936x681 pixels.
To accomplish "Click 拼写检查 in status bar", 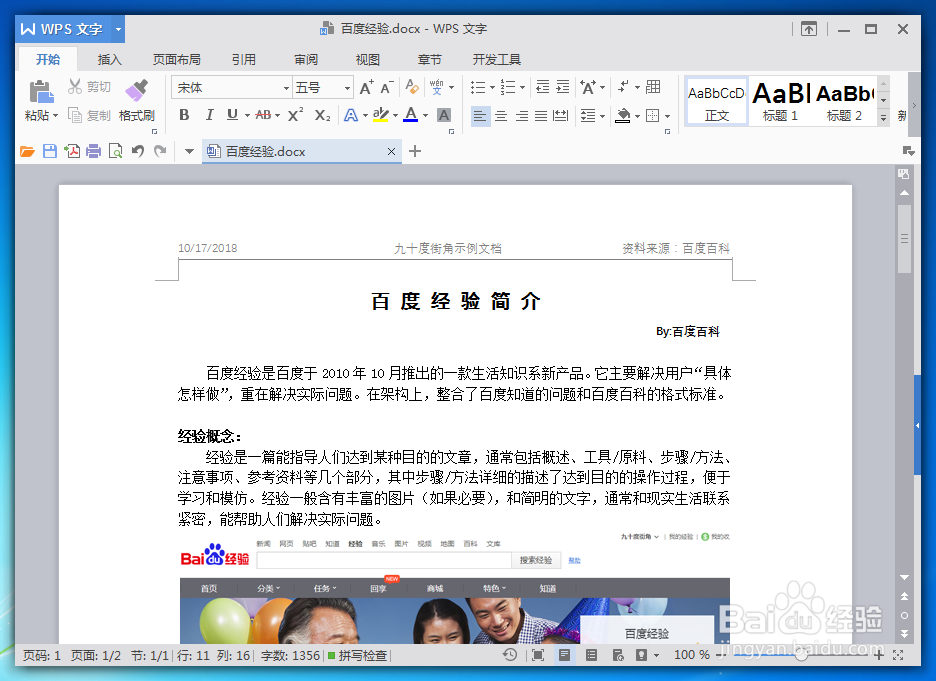I will 358,655.
